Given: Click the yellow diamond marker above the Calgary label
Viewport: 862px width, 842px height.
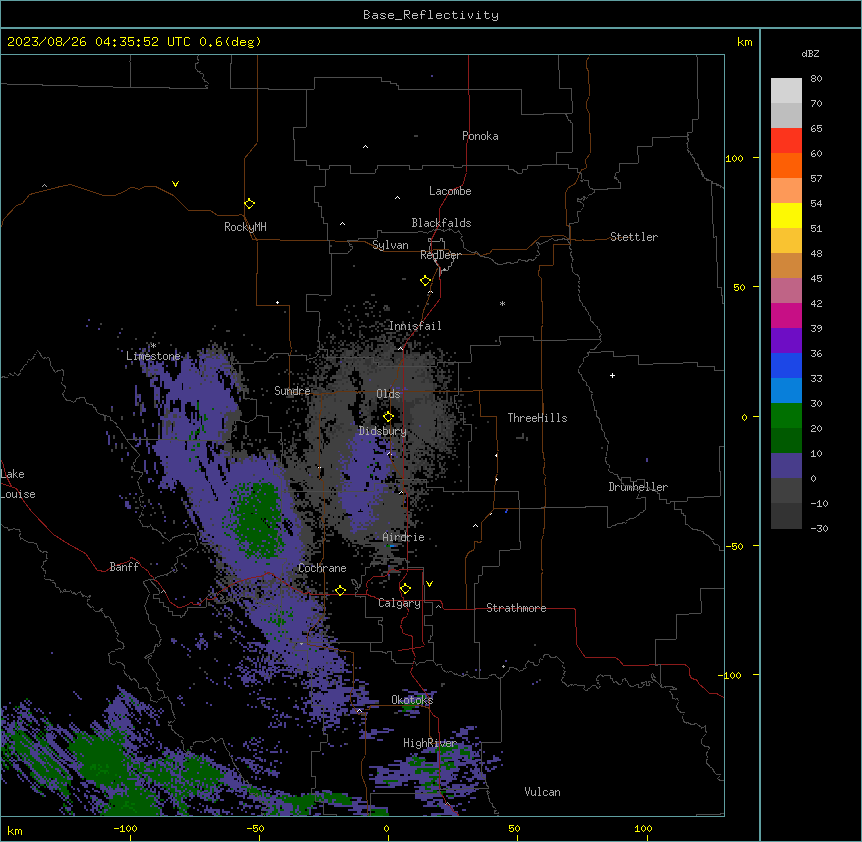Looking at the screenshot, I should coord(405,589).
